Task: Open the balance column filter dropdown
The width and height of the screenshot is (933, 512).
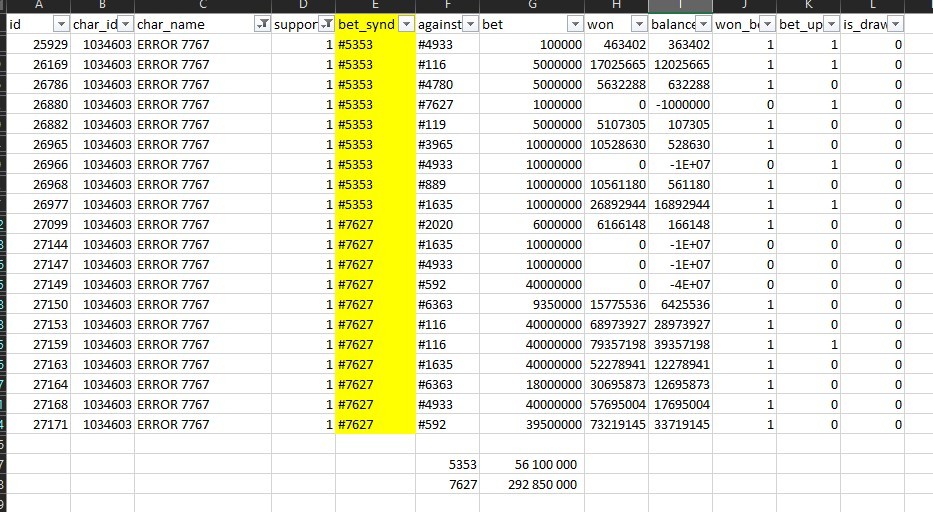Action: (704, 24)
